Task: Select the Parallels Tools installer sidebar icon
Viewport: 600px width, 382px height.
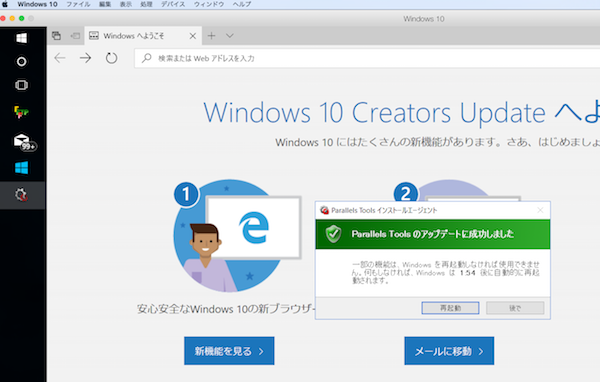Action: 21,195
